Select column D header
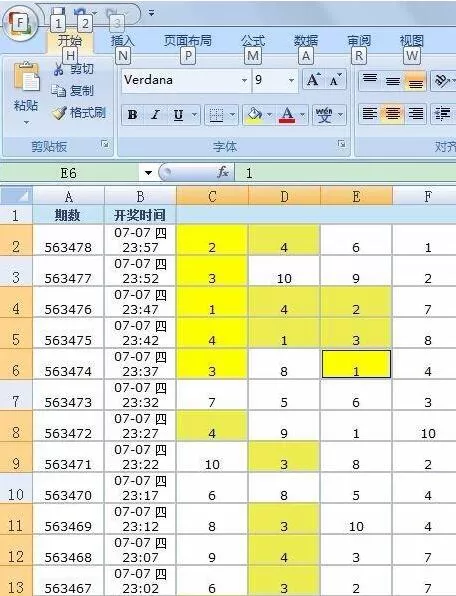Viewport: 456px width, 596px height. point(284,196)
